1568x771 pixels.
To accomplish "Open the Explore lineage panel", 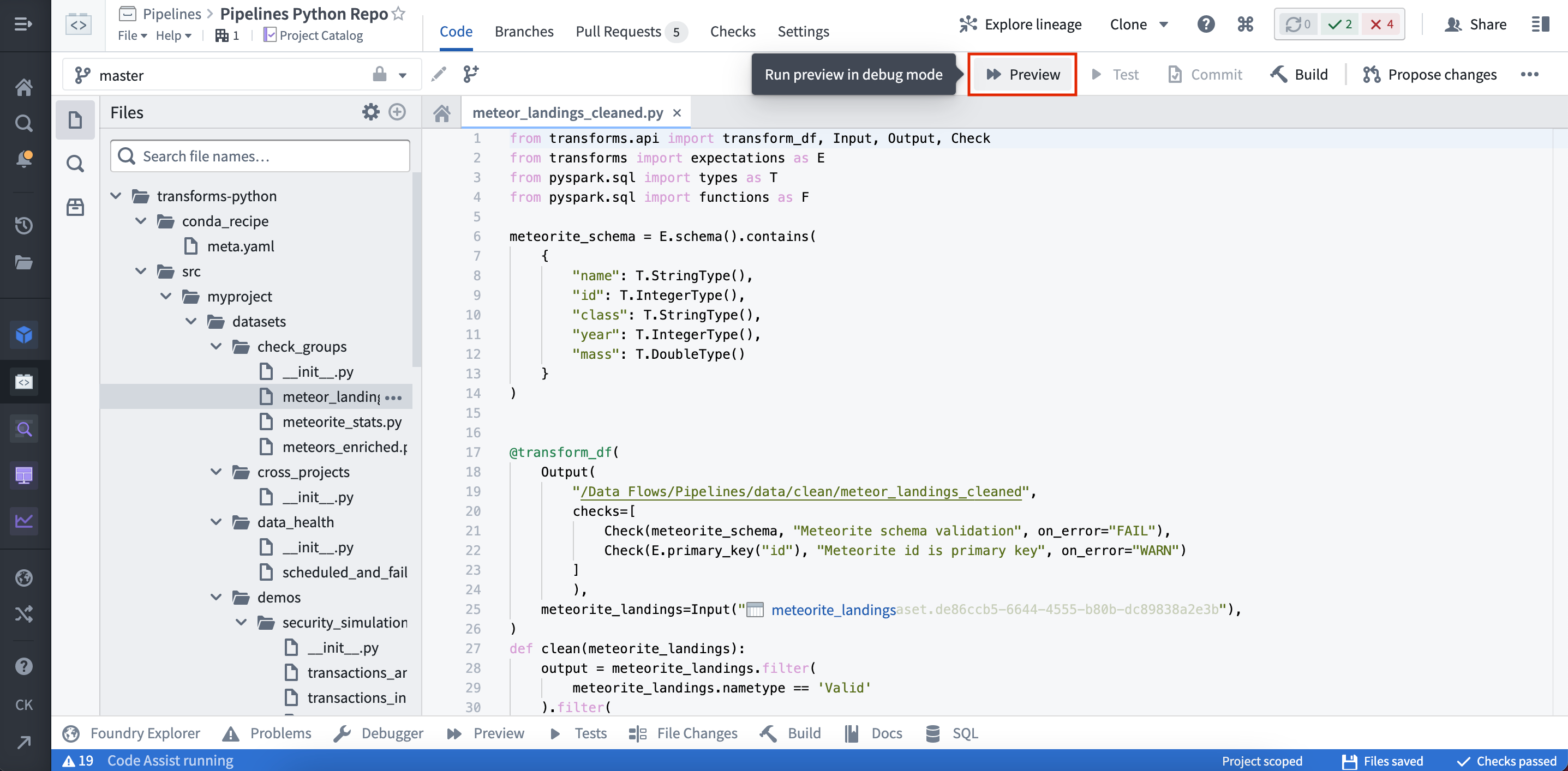I will (x=1020, y=23).
